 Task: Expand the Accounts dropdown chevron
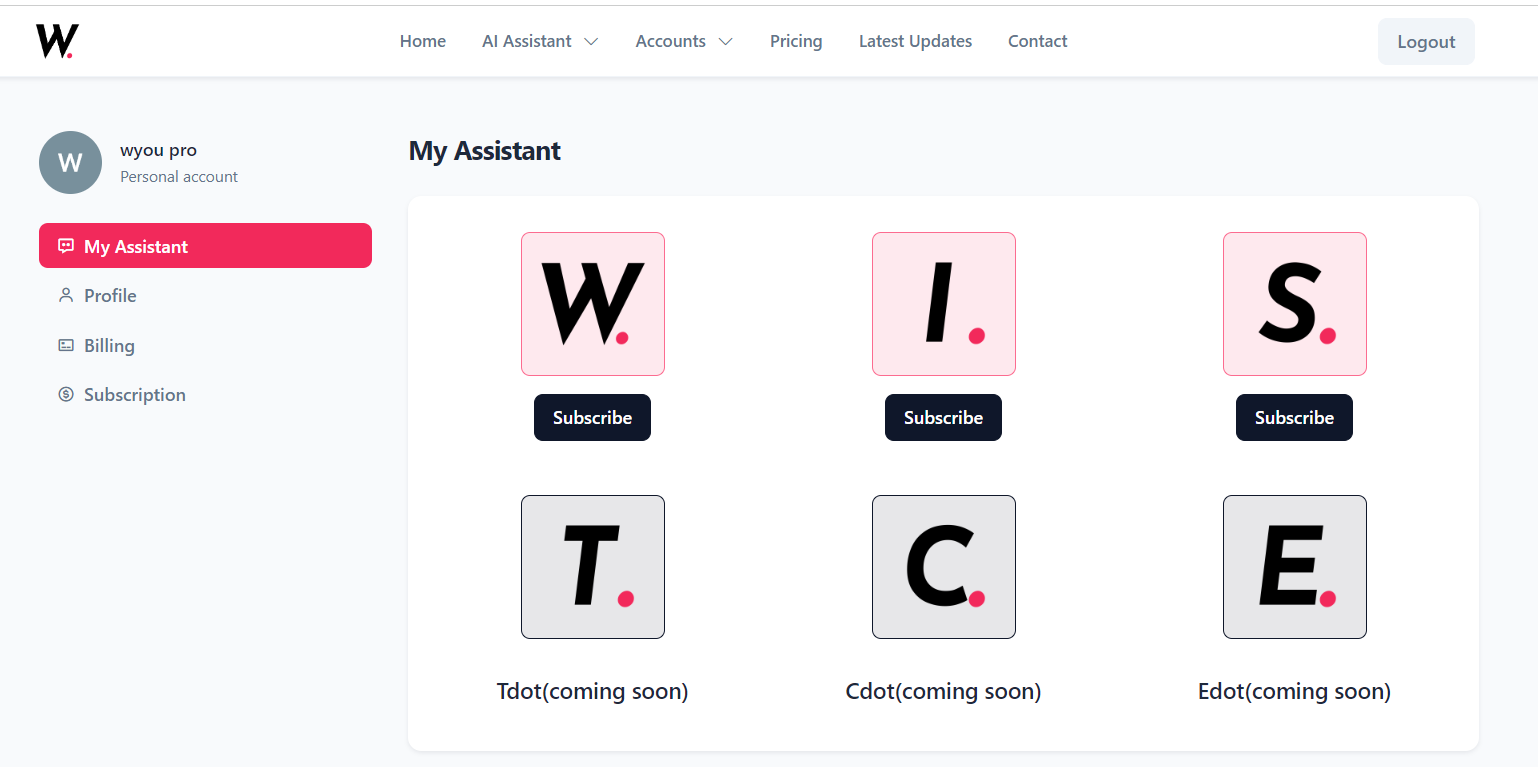[x=726, y=41]
